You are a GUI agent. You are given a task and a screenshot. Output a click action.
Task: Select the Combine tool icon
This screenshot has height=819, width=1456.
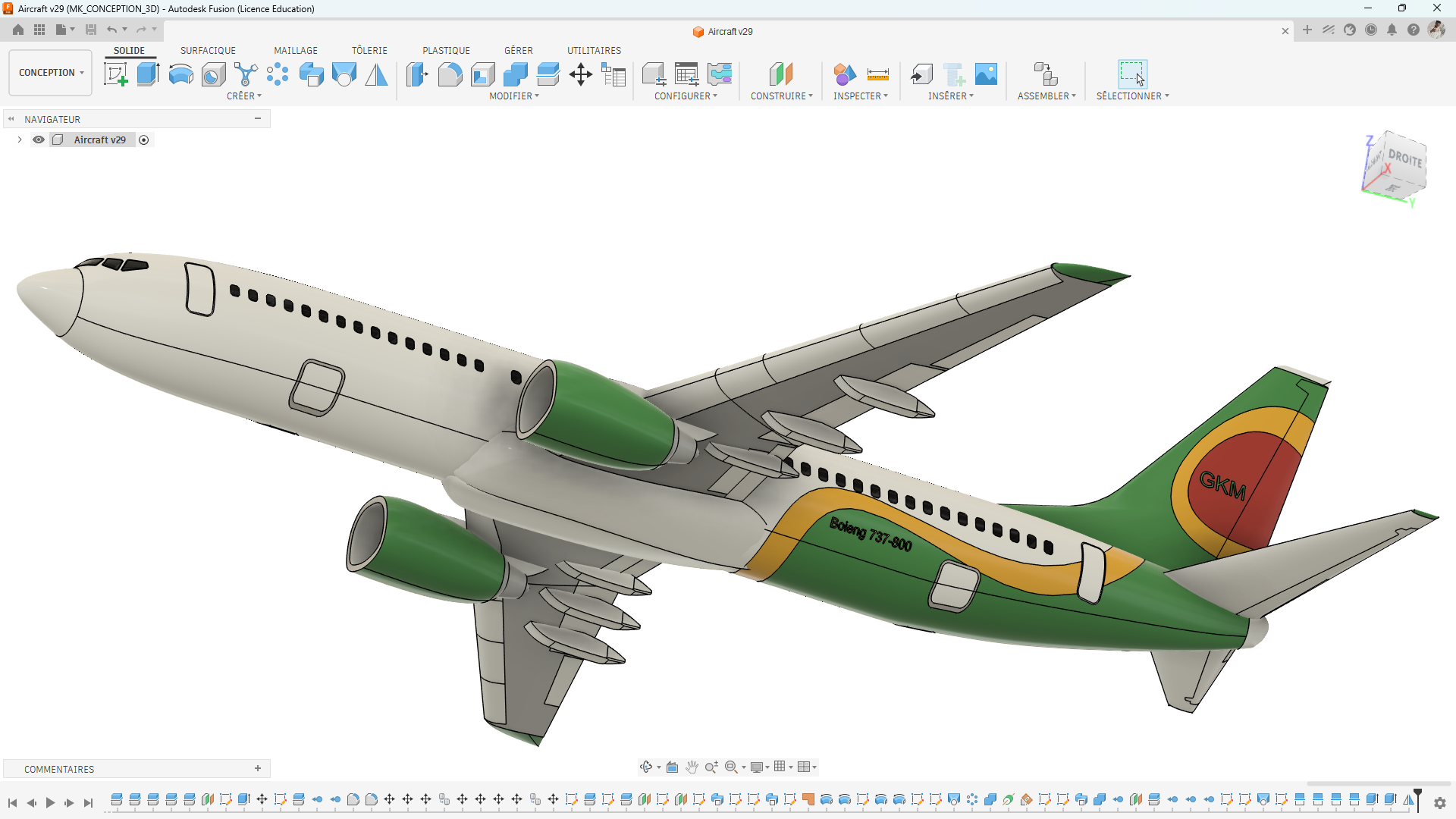[515, 74]
